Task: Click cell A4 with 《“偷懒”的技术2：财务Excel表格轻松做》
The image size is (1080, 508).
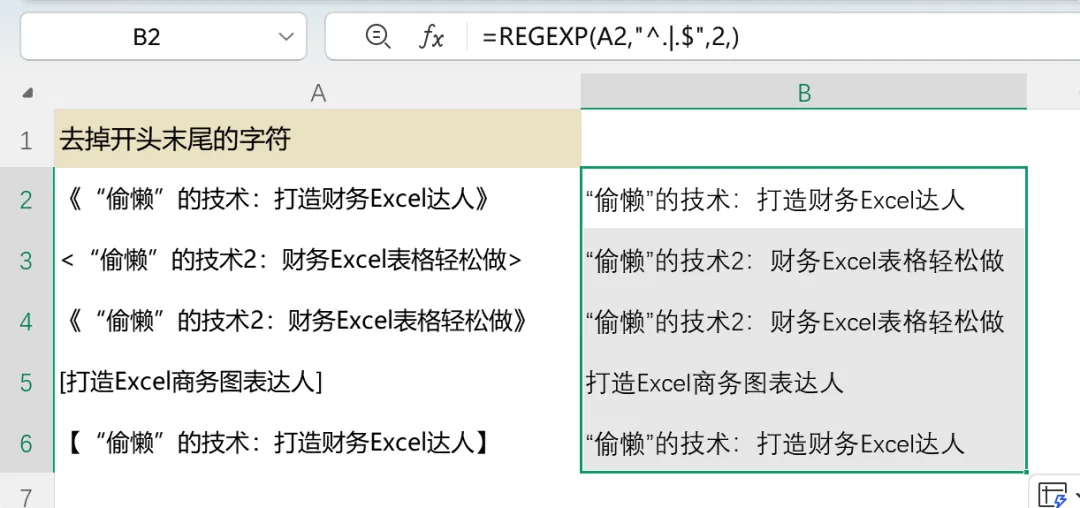Action: click(x=318, y=321)
